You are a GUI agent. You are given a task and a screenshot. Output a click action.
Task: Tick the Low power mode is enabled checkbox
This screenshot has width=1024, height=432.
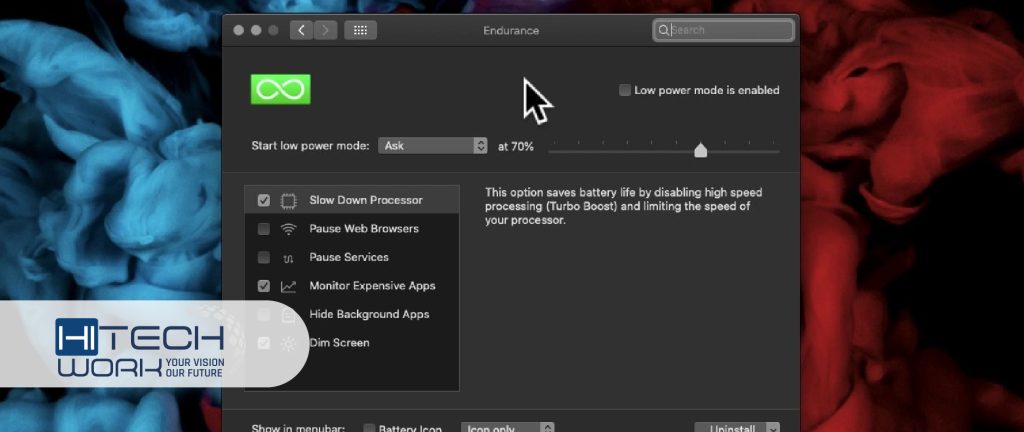coord(625,90)
